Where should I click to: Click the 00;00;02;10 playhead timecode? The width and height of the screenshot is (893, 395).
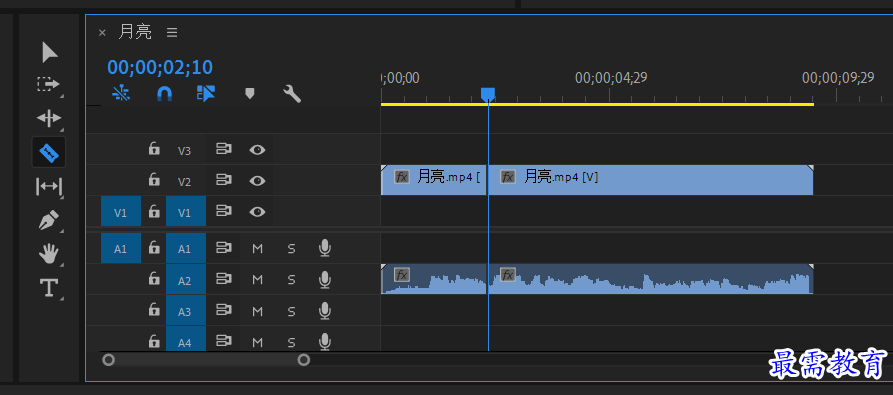tap(160, 67)
